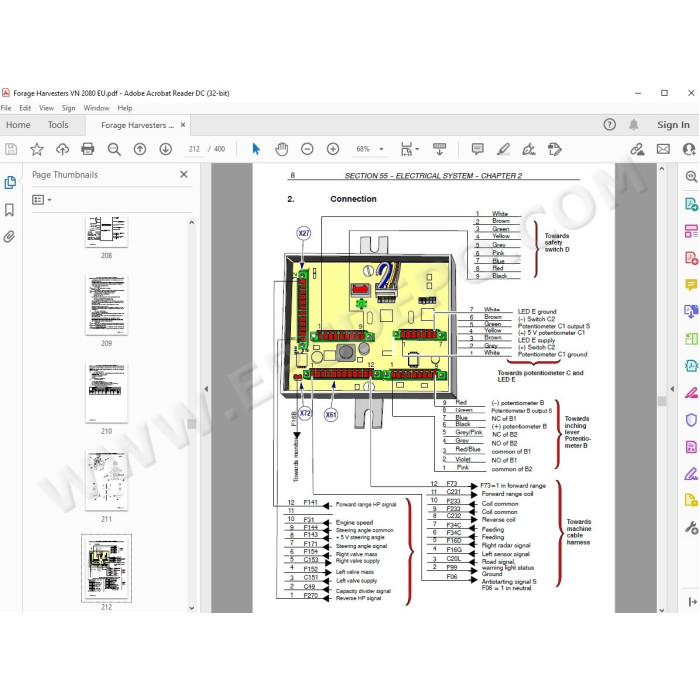The height and width of the screenshot is (700, 700).
Task: Print the document
Action: 88,149
